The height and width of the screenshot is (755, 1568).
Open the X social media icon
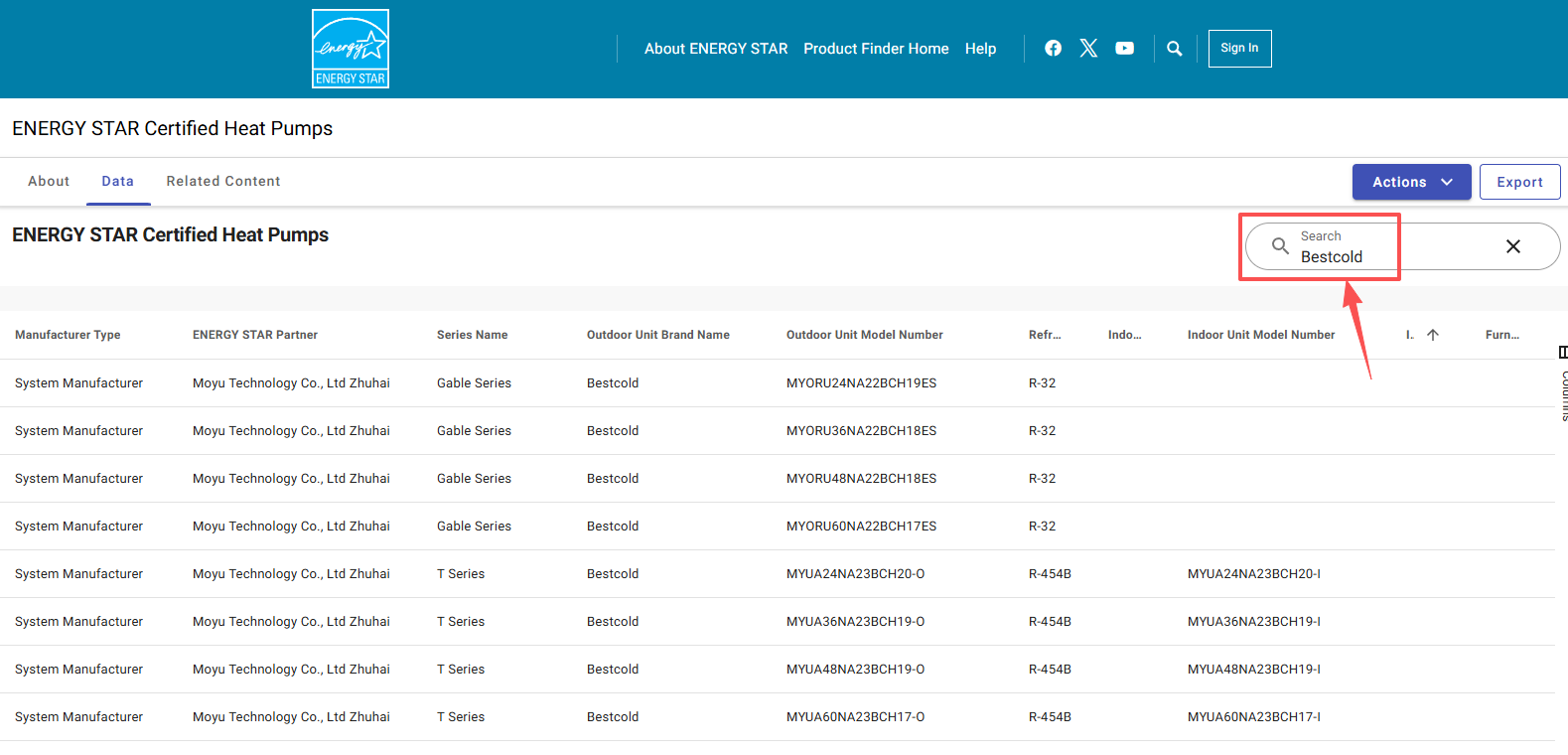tap(1089, 48)
